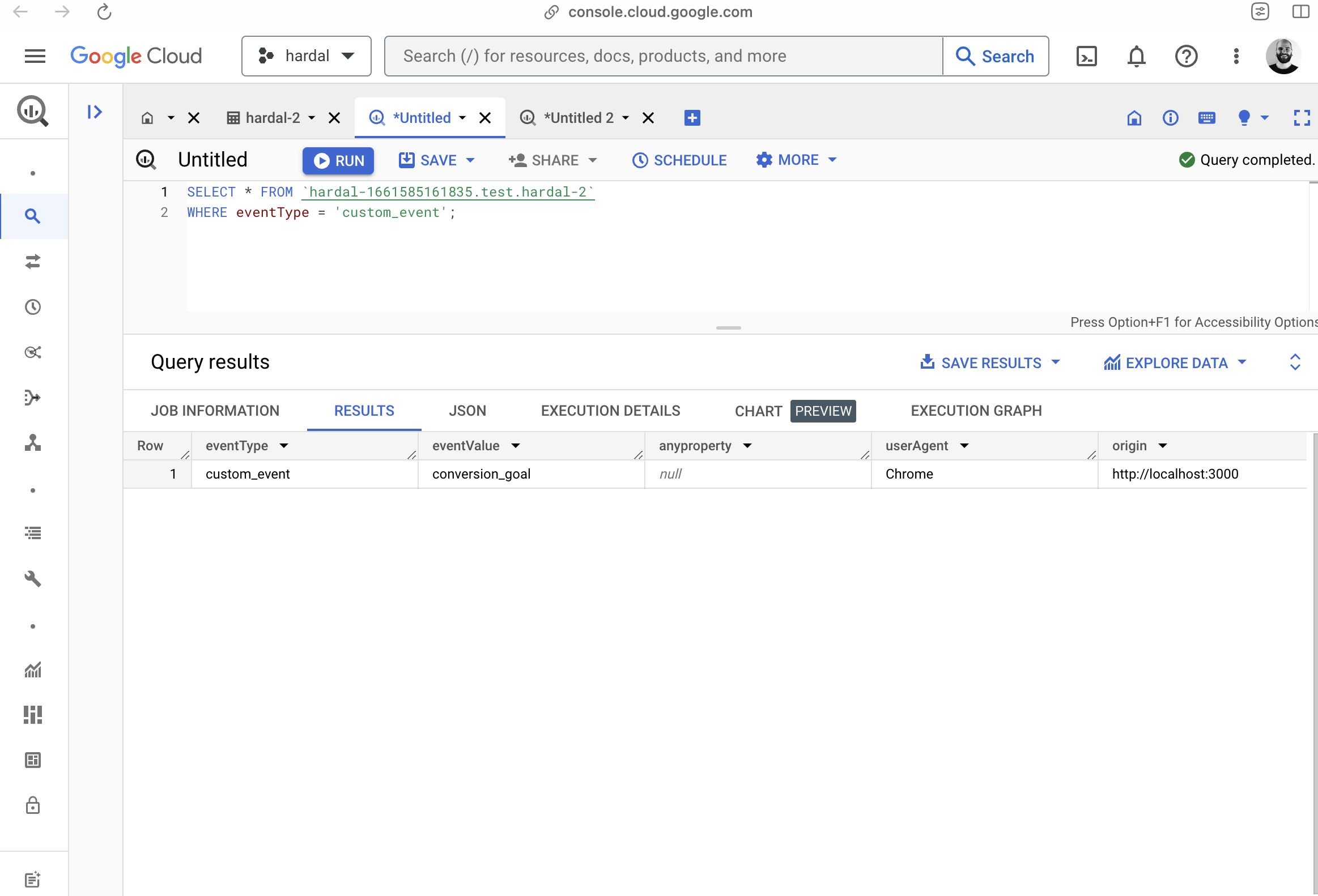Open the *Untitled tab dropdown arrow
The width and height of the screenshot is (1318, 896).
(462, 118)
